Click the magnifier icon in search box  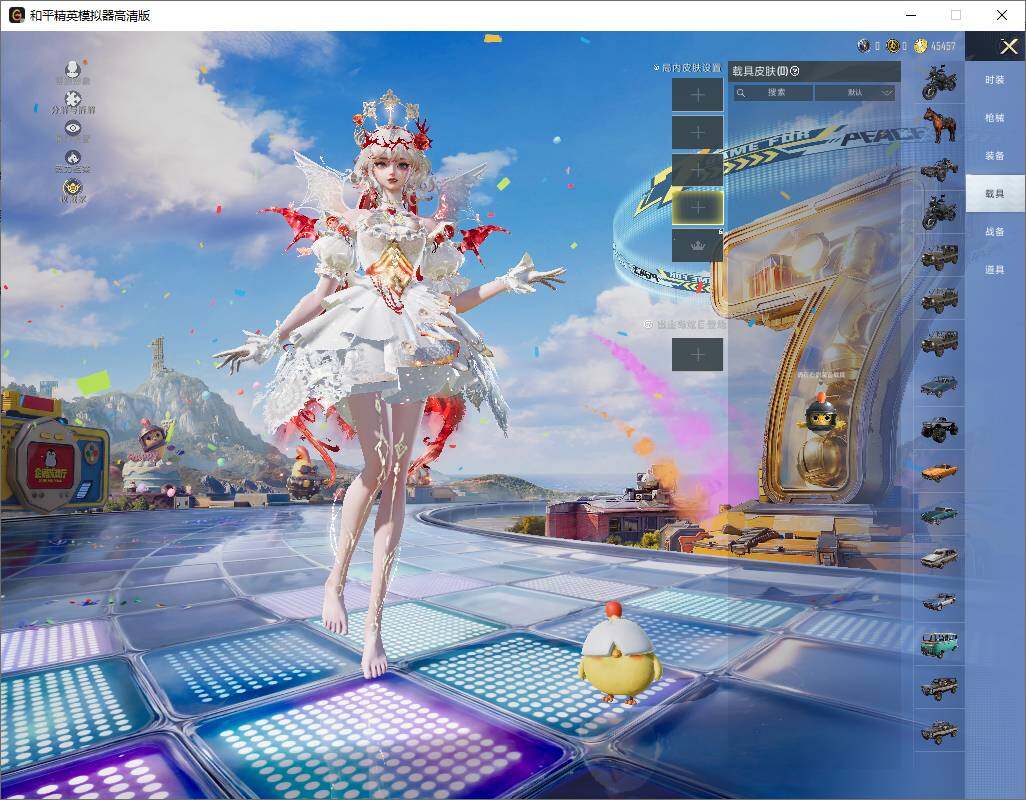741,93
